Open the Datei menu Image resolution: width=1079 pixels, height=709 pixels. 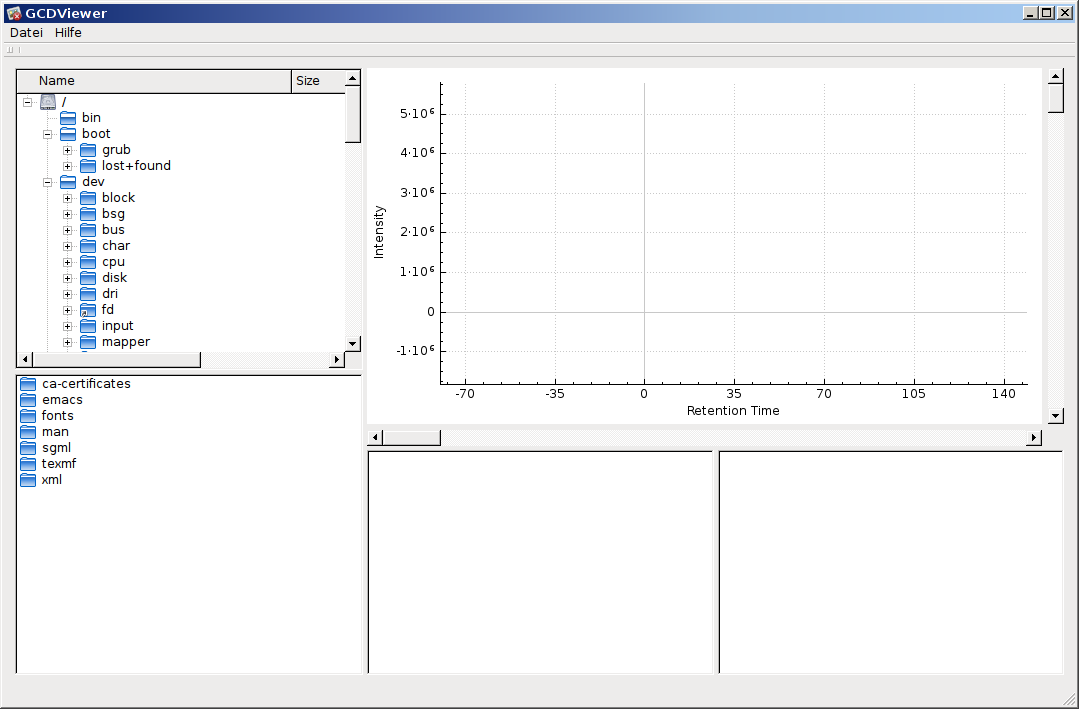[25, 32]
